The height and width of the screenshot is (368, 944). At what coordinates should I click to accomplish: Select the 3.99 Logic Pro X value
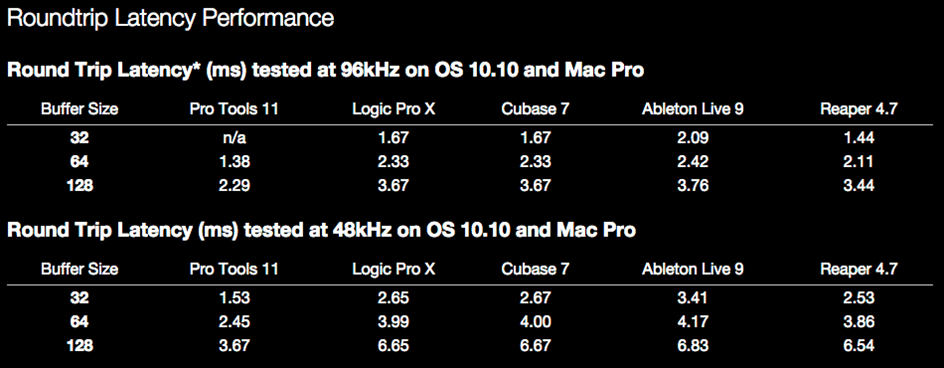coord(394,322)
